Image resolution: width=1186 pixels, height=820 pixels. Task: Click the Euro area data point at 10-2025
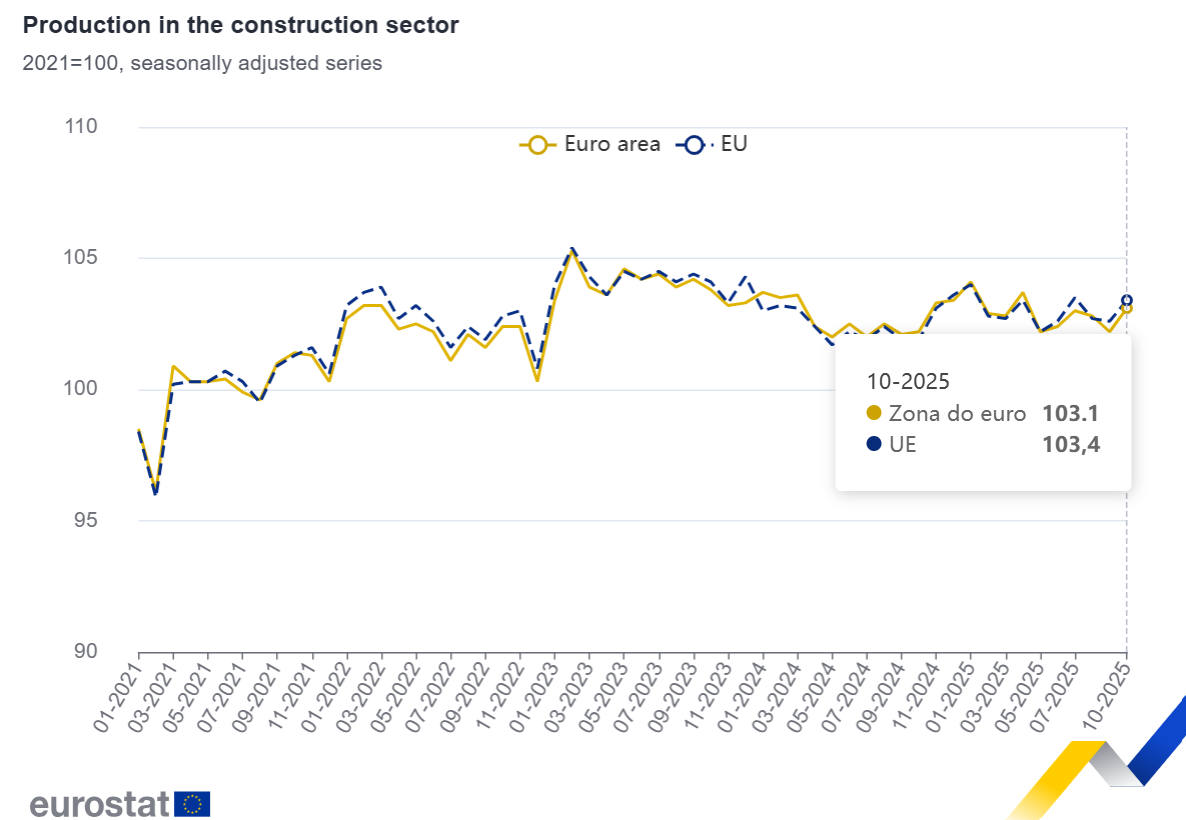[1126, 308]
